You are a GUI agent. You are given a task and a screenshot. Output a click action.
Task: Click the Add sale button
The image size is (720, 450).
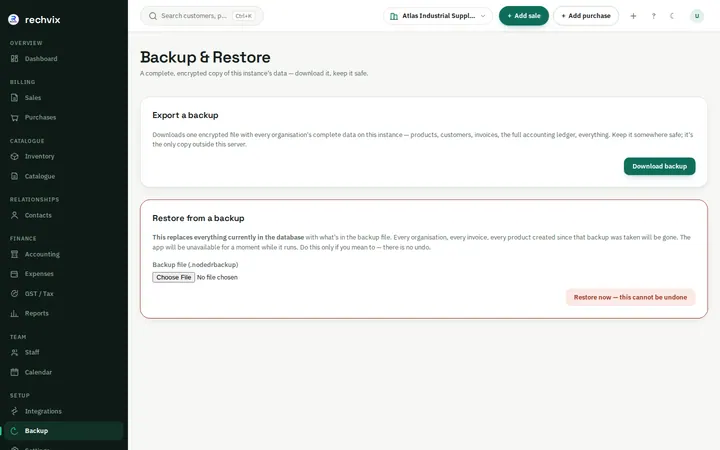[524, 16]
